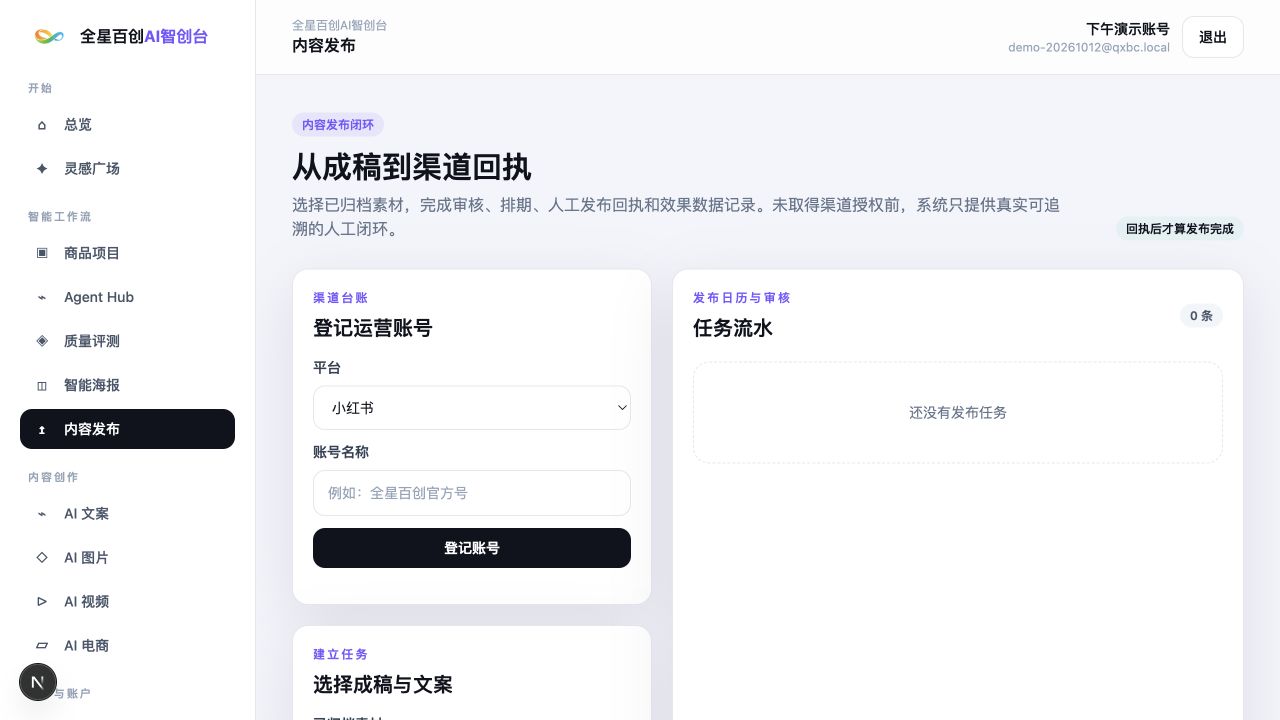The height and width of the screenshot is (720, 1280).
Task: Click the 内容创作 sidebar group label
Action: pyautogui.click(x=53, y=477)
